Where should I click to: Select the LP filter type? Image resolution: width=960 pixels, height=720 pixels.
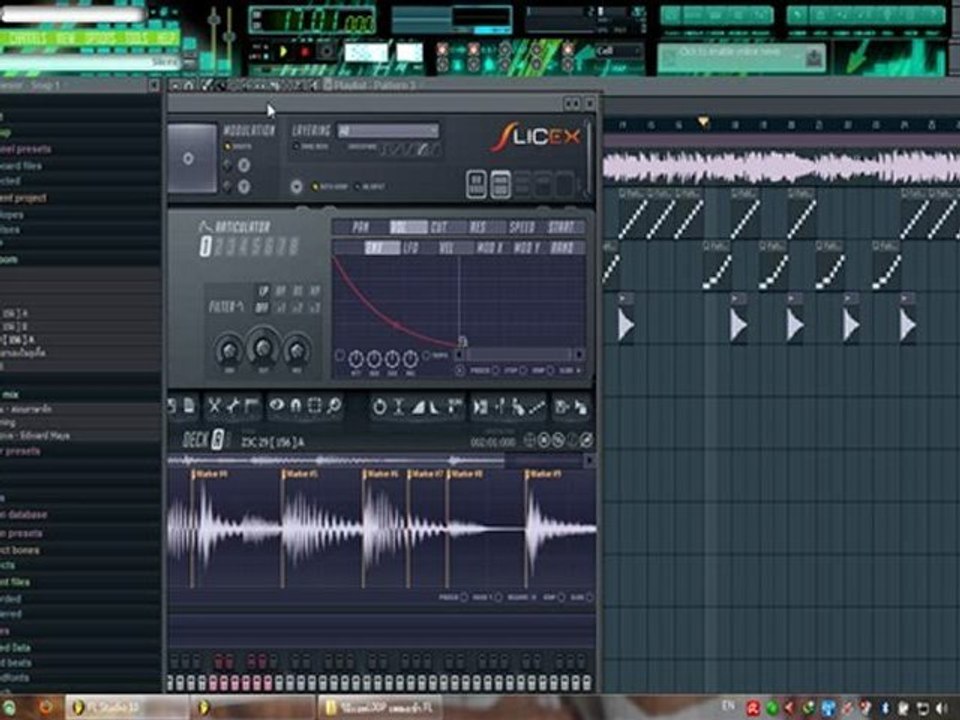(x=263, y=291)
